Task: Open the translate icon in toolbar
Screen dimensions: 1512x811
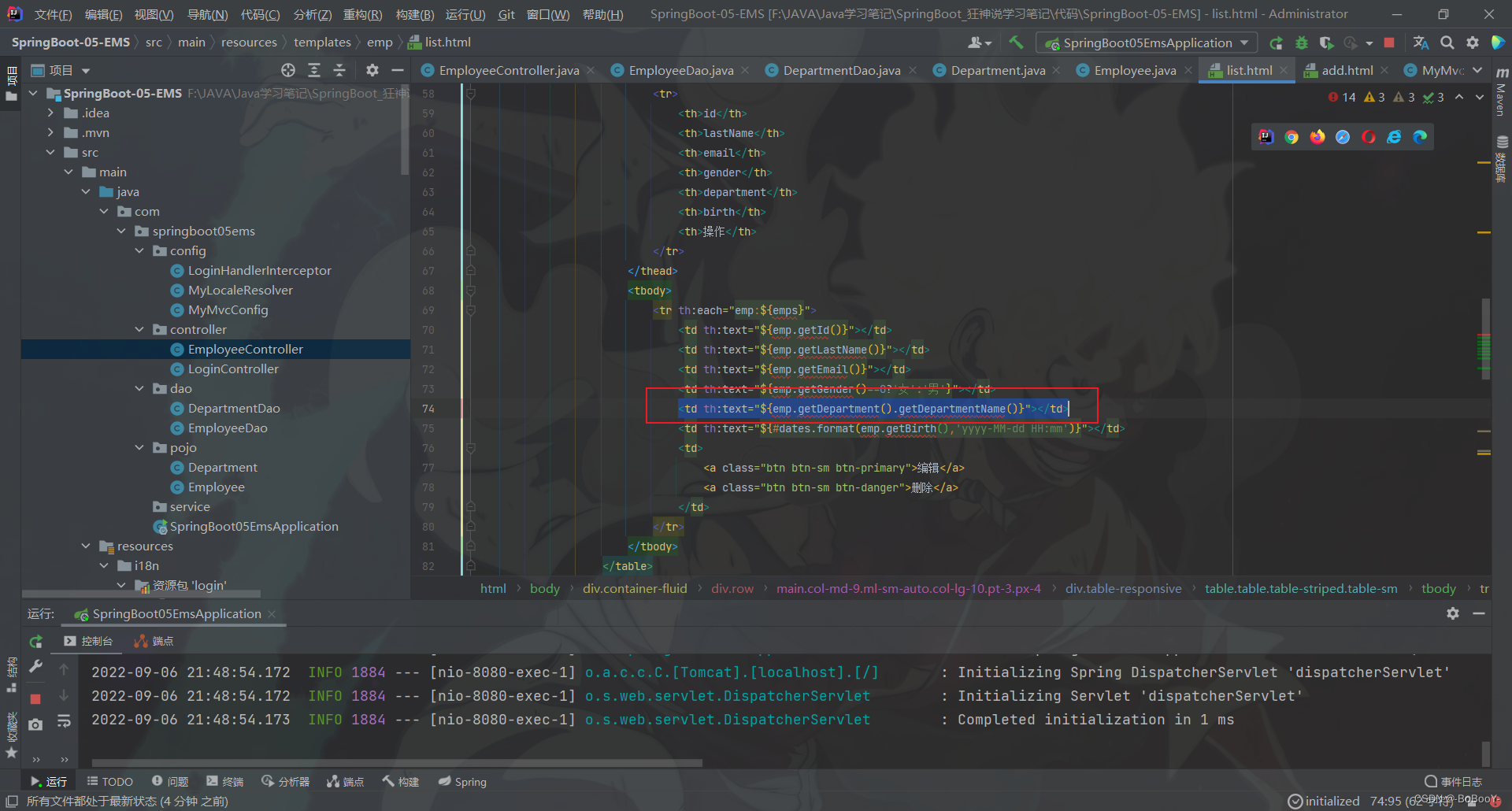Action: [1421, 43]
